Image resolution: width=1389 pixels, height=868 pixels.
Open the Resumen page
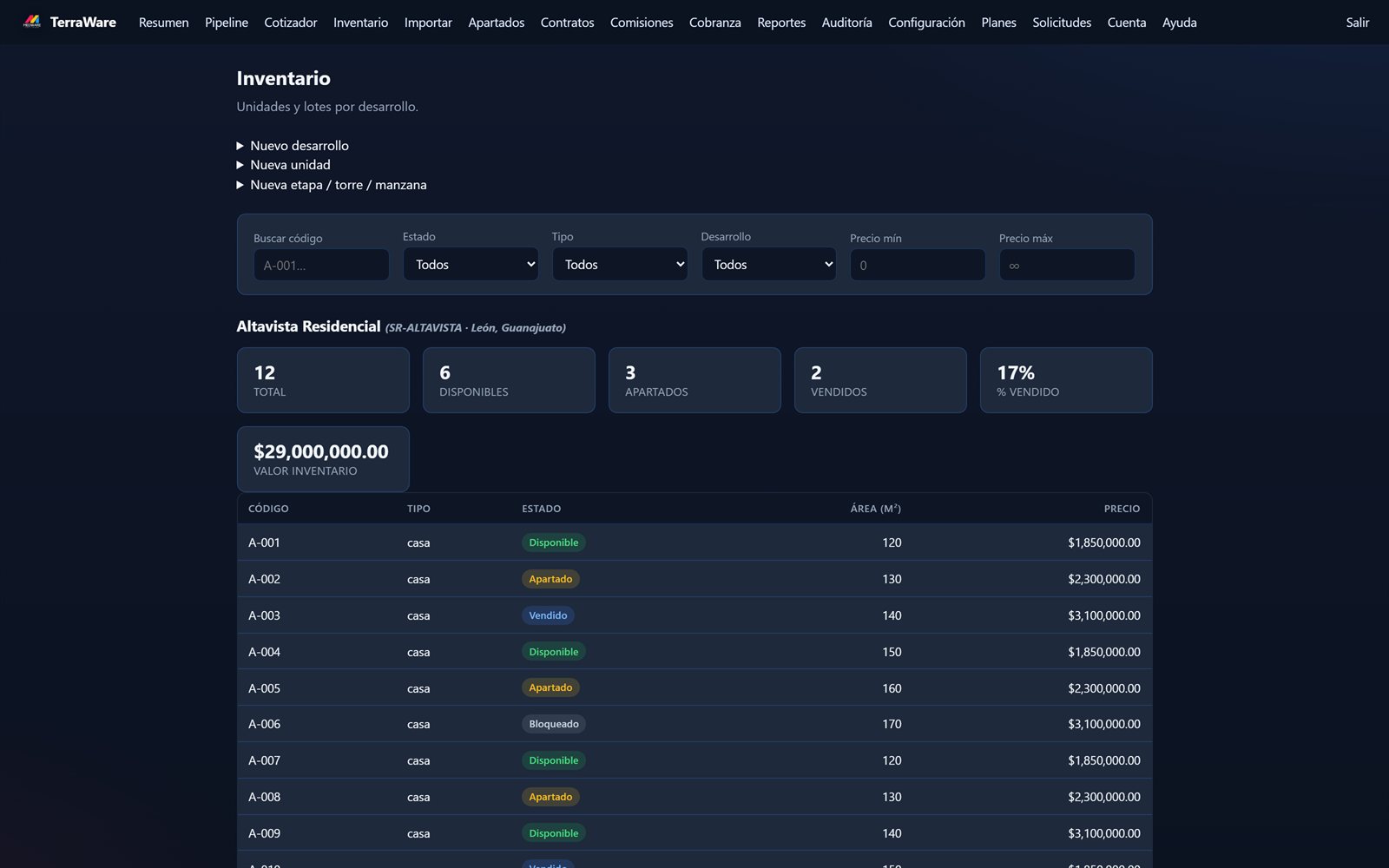click(163, 23)
